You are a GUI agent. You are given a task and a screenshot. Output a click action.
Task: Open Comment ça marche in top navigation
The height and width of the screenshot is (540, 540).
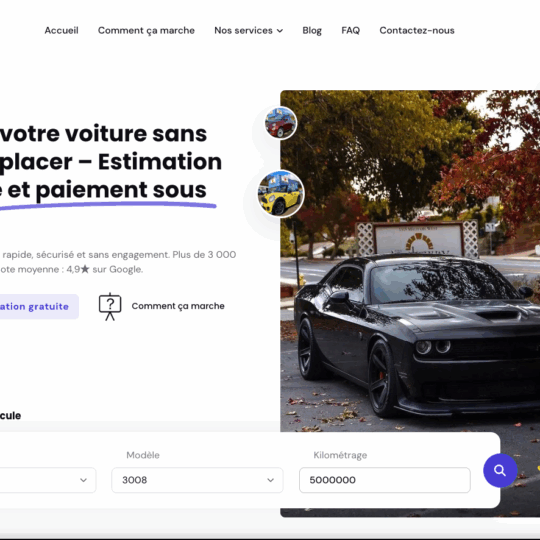(146, 30)
